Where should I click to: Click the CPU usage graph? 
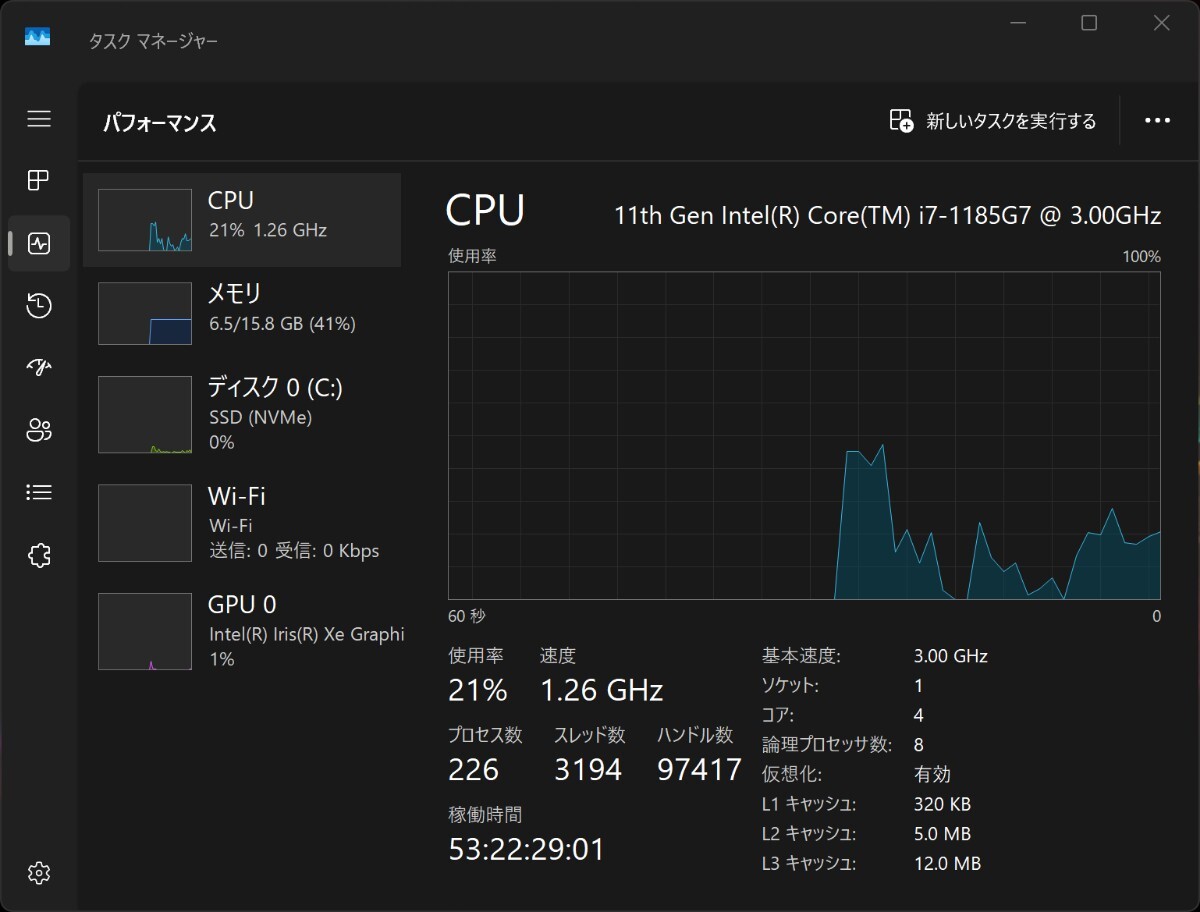click(804, 435)
